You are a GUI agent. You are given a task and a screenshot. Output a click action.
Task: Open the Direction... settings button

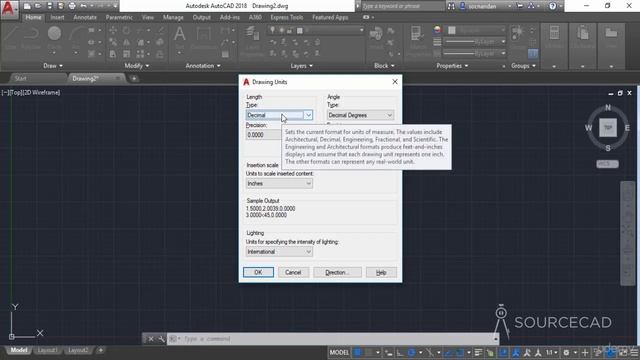click(337, 272)
